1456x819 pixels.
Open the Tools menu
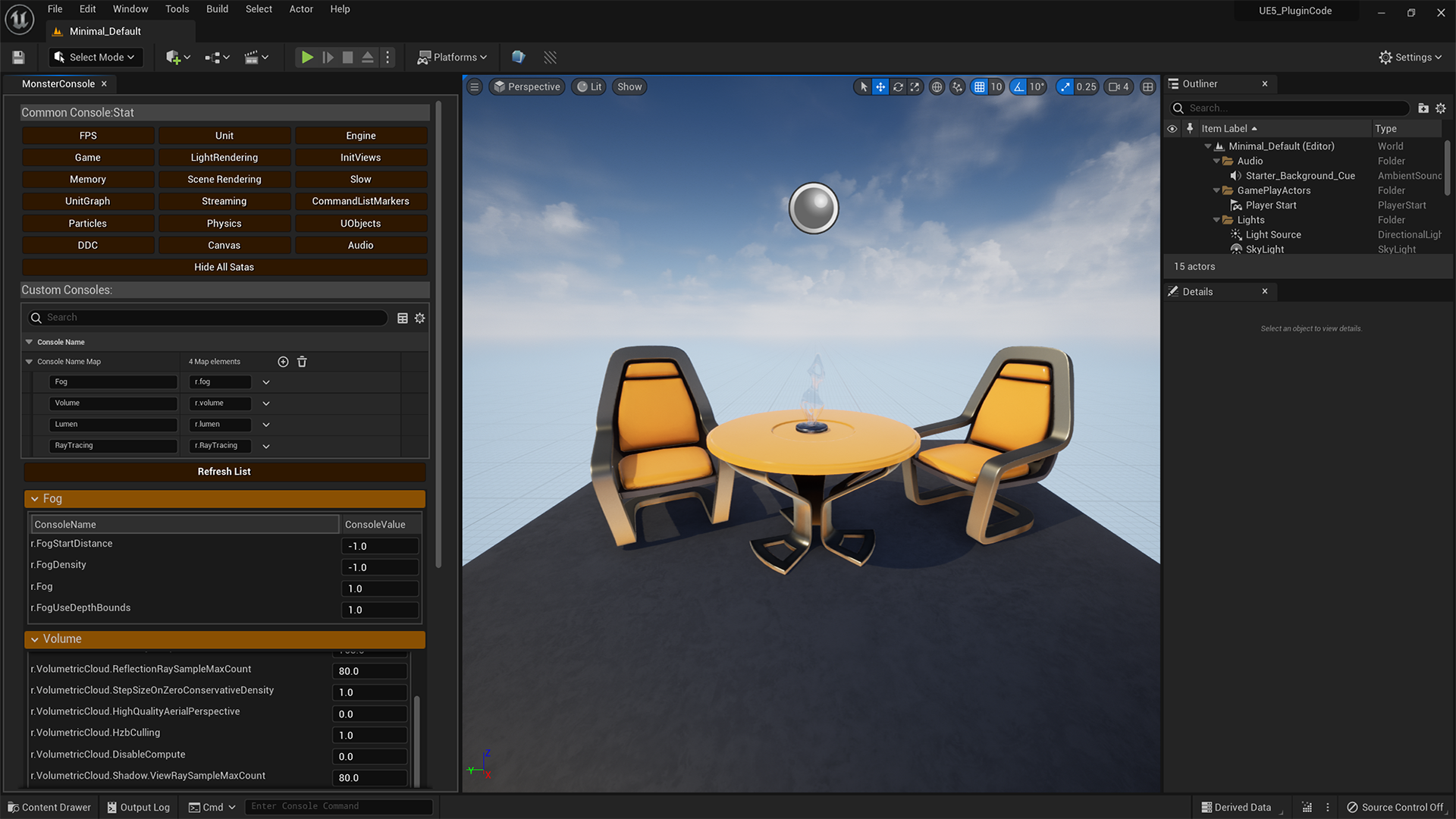pos(177,9)
